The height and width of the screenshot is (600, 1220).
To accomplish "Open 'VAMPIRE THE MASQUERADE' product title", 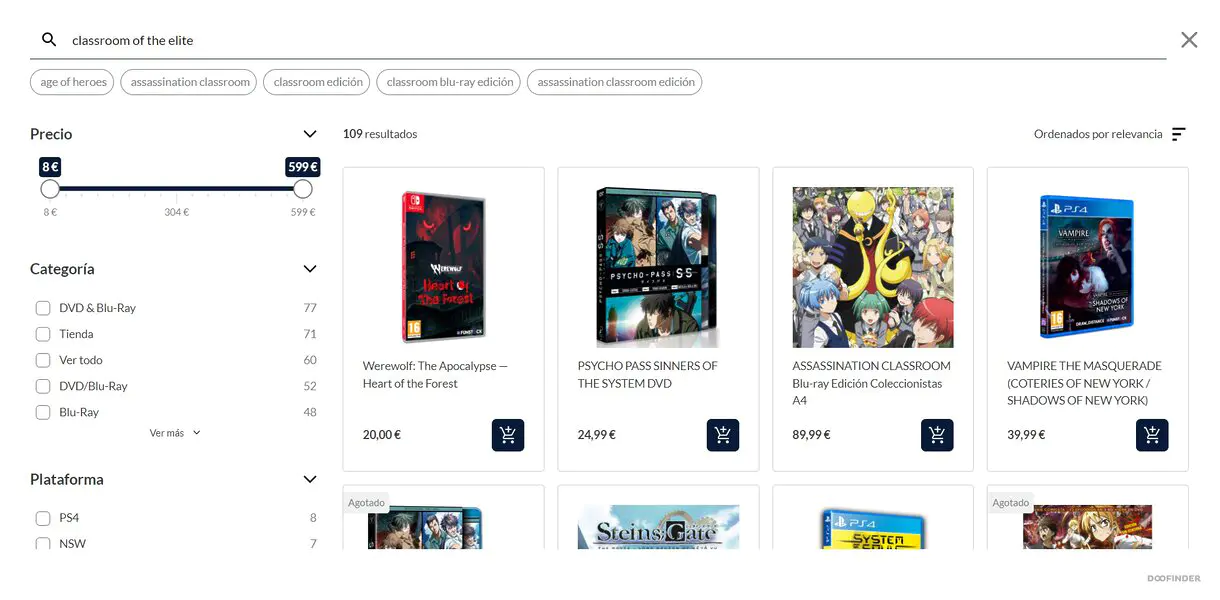I will pyautogui.click(x=1085, y=383).
